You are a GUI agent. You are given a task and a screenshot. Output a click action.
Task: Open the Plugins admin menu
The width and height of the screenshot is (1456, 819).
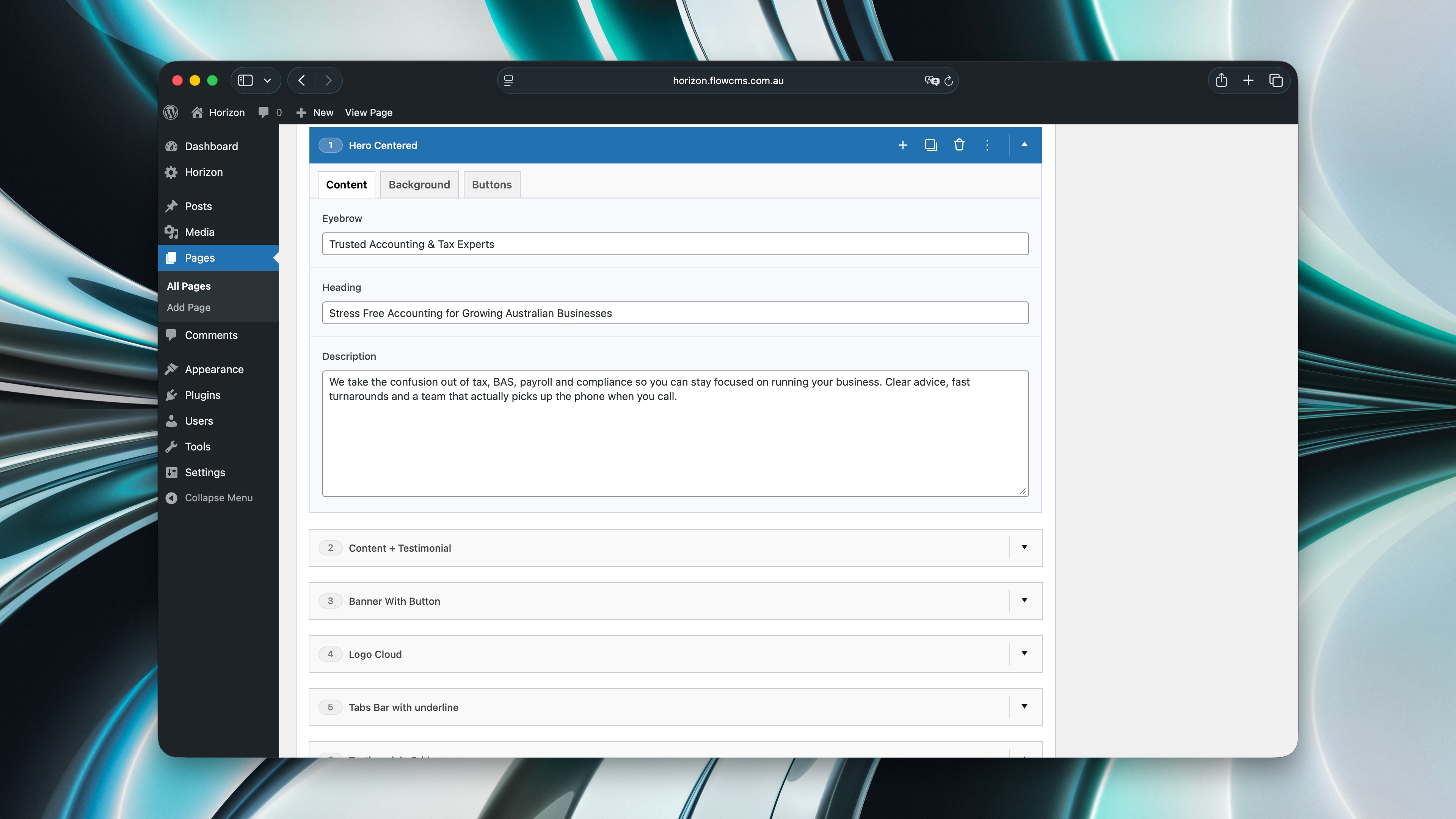pos(202,395)
